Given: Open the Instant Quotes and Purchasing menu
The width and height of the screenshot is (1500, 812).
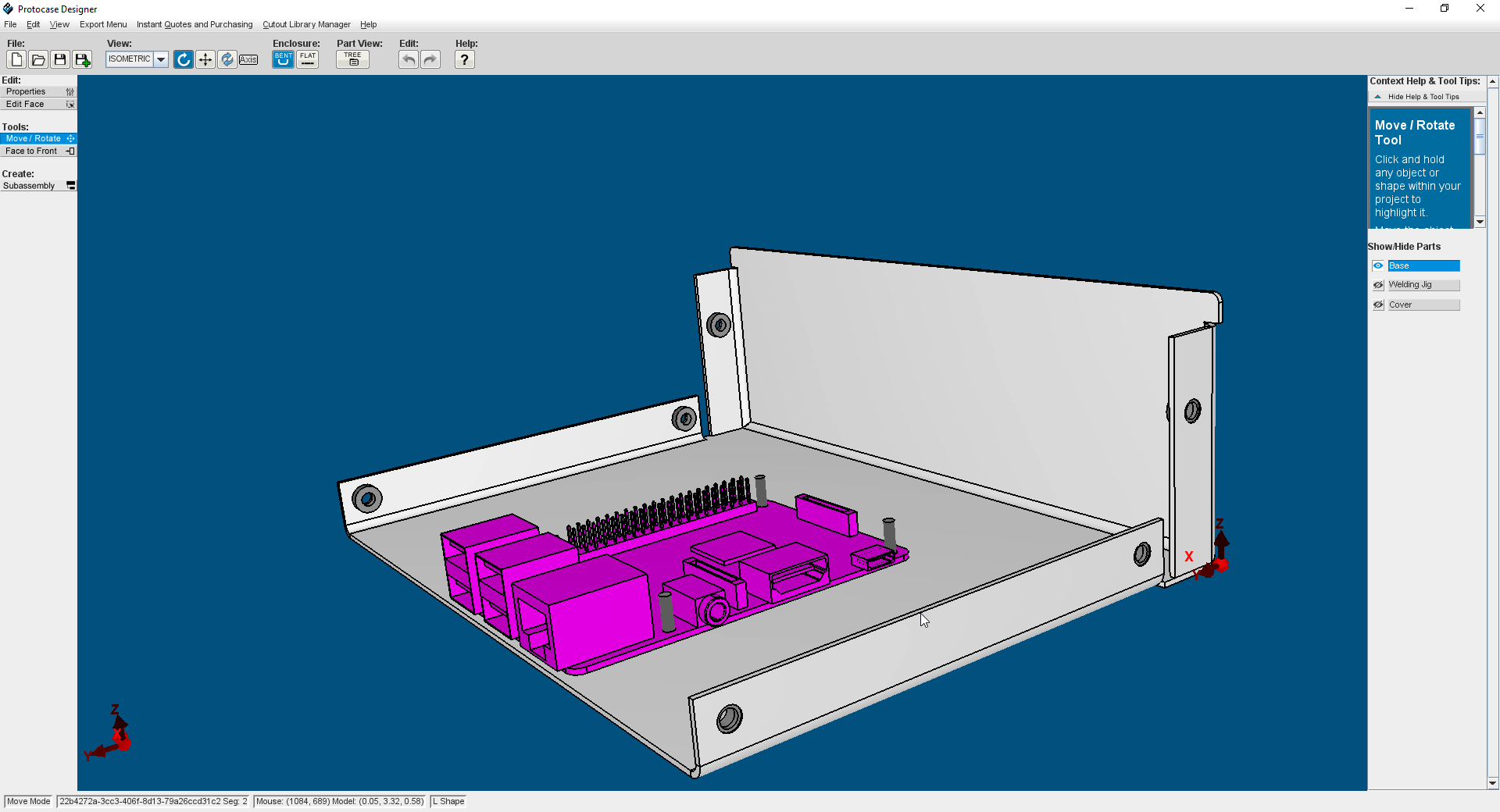Looking at the screenshot, I should coord(194,24).
